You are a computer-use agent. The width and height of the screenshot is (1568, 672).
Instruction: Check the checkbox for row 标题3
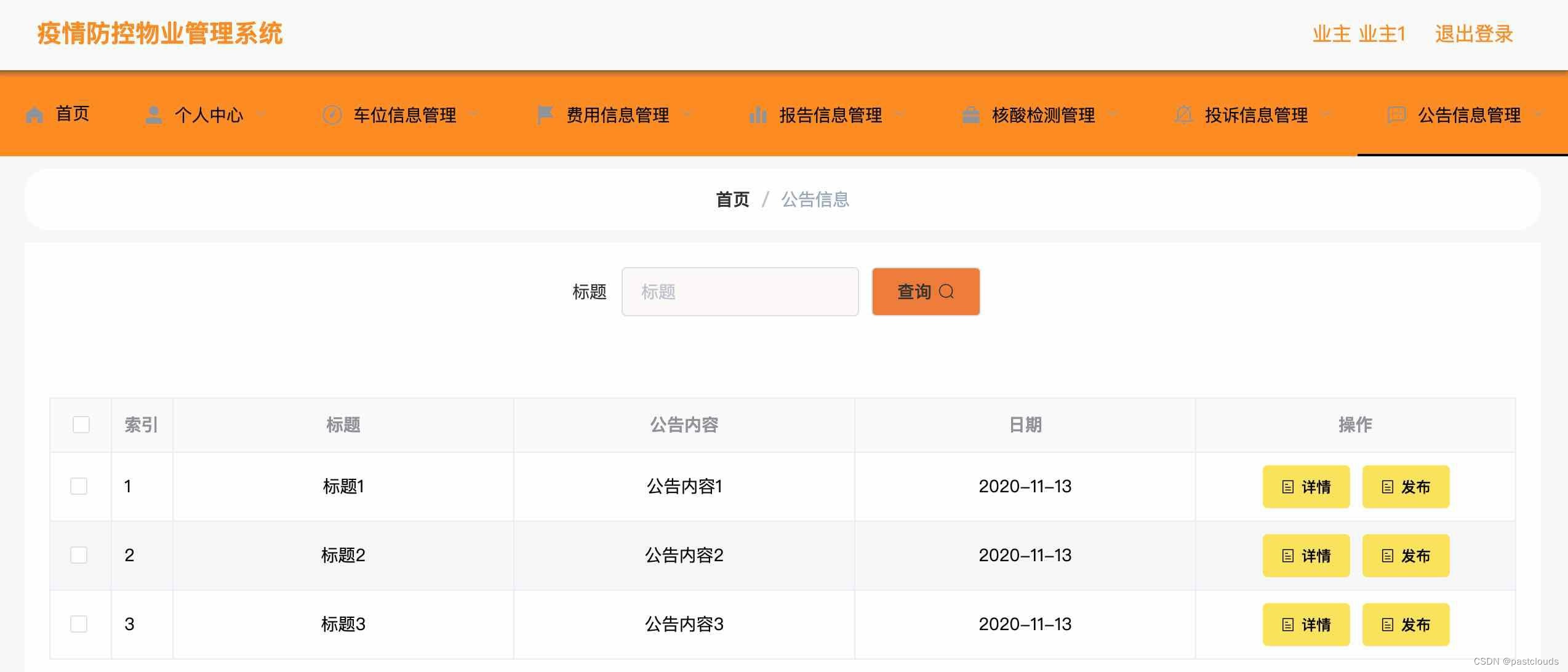79,624
